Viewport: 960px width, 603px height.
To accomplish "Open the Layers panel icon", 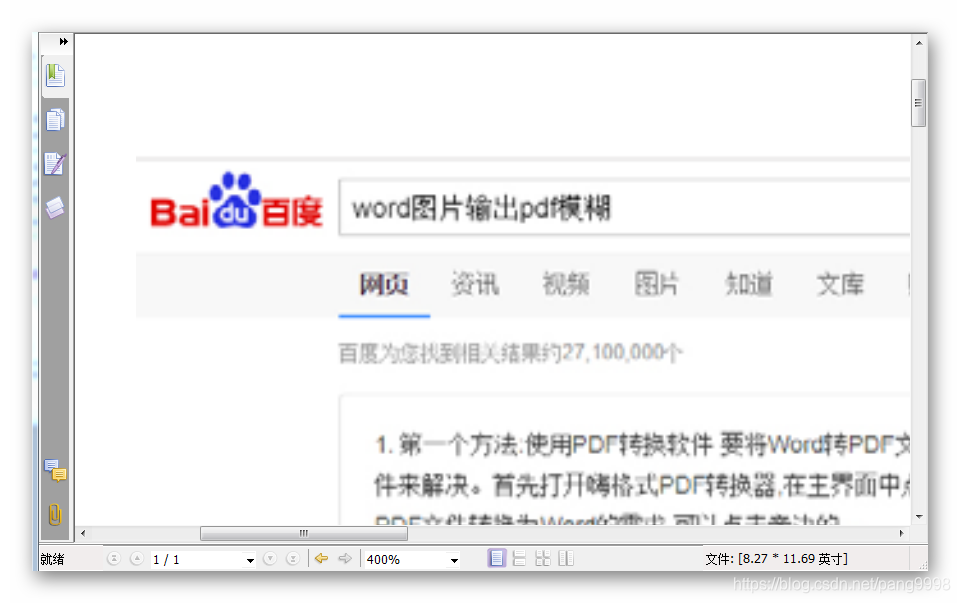I will point(55,208).
